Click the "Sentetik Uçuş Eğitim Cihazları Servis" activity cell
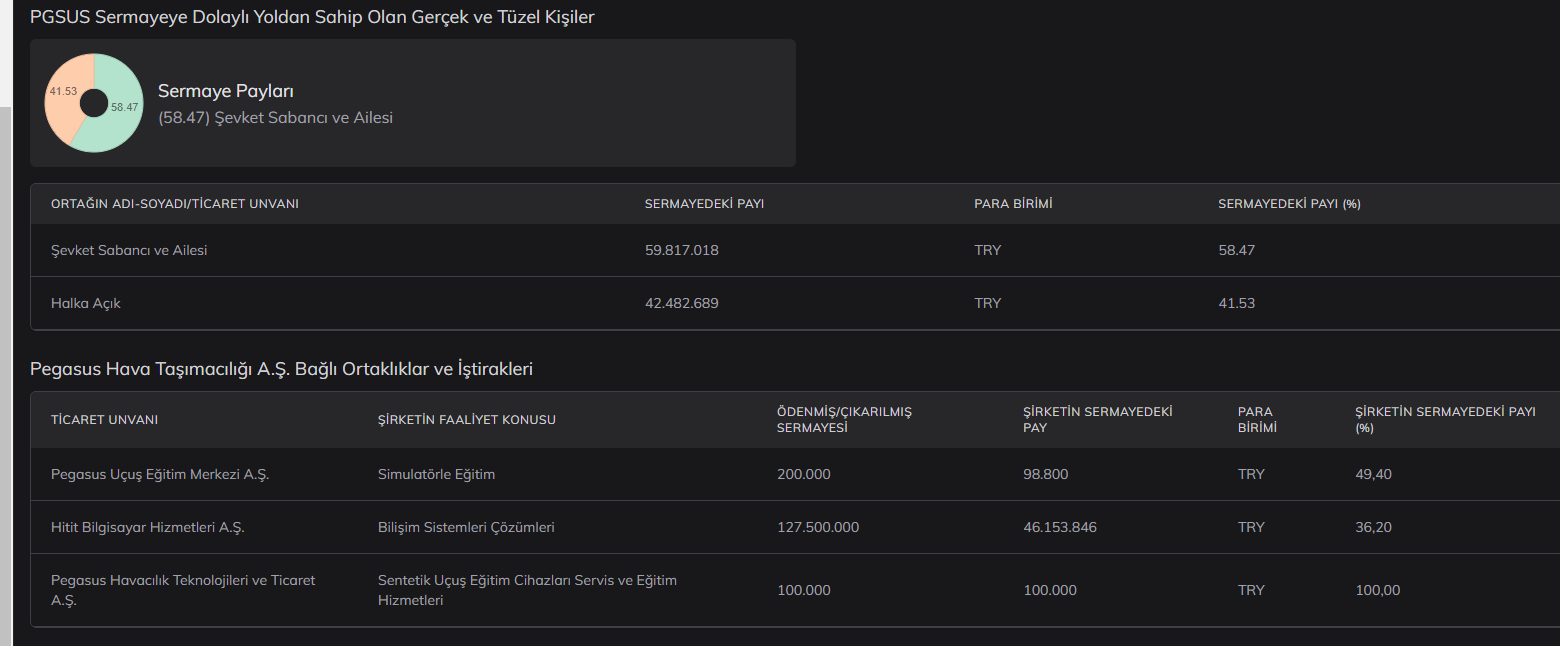This screenshot has height=646, width=1560. (x=528, y=590)
